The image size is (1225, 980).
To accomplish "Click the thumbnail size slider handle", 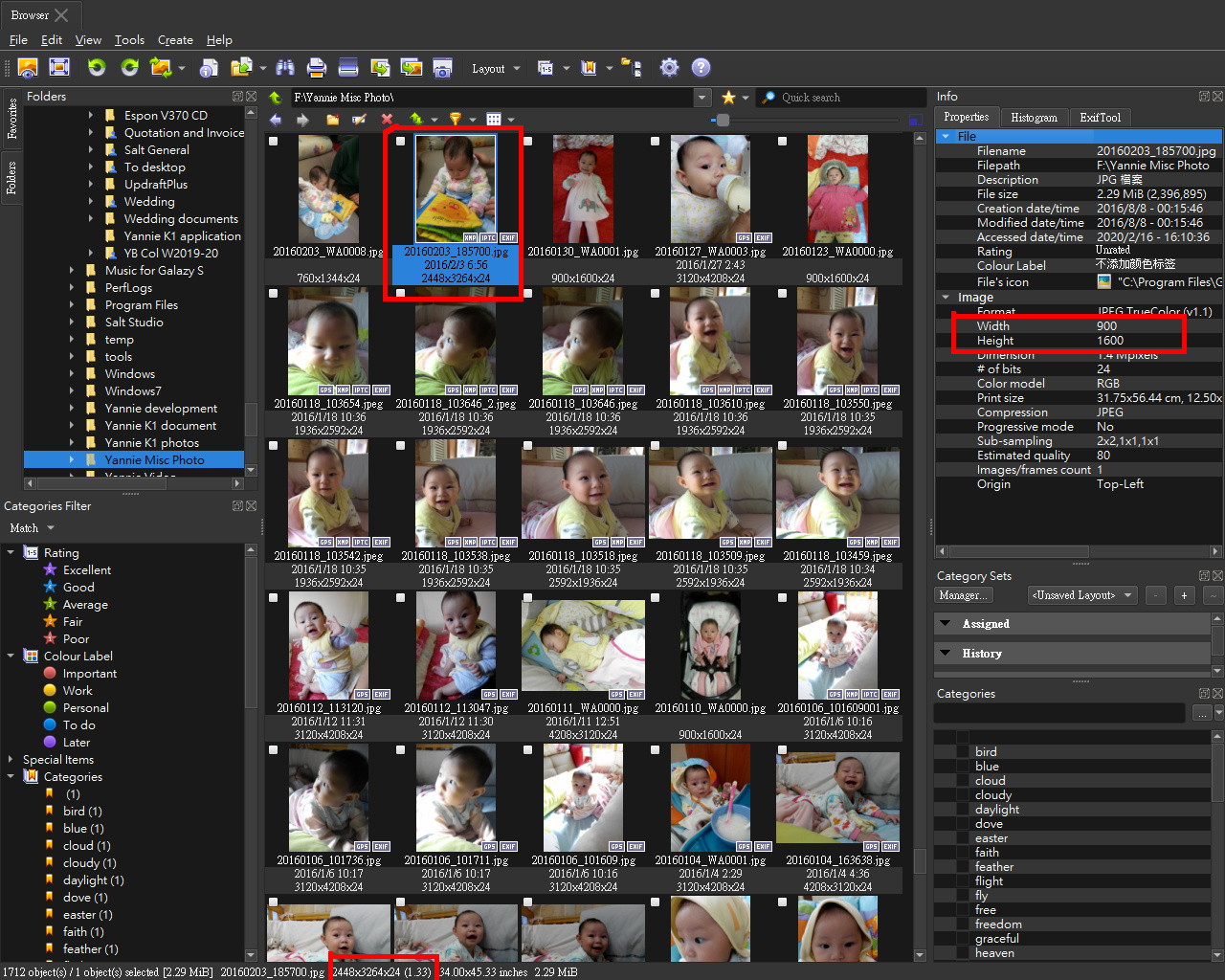I will pyautogui.click(x=723, y=120).
